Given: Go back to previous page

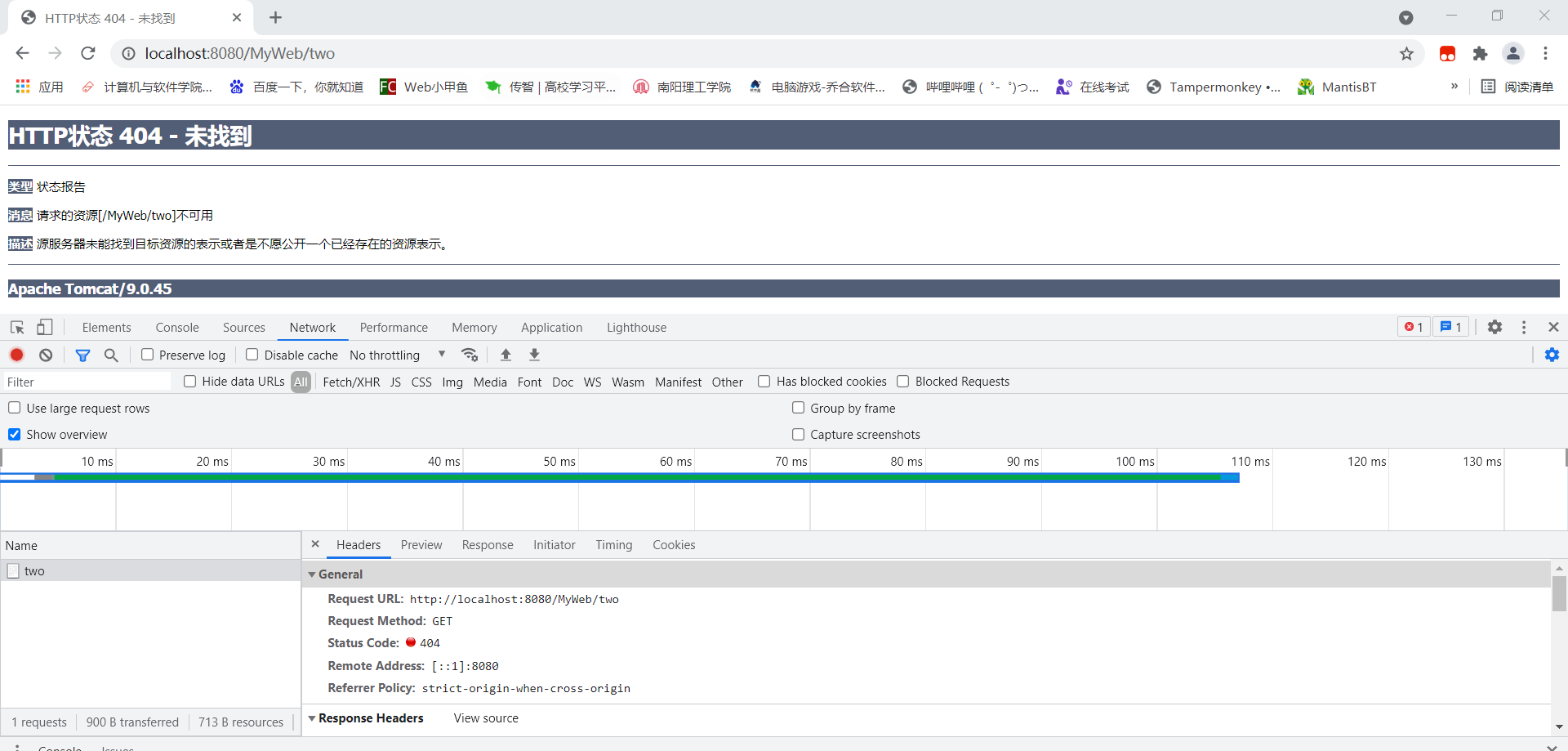Looking at the screenshot, I should [22, 53].
